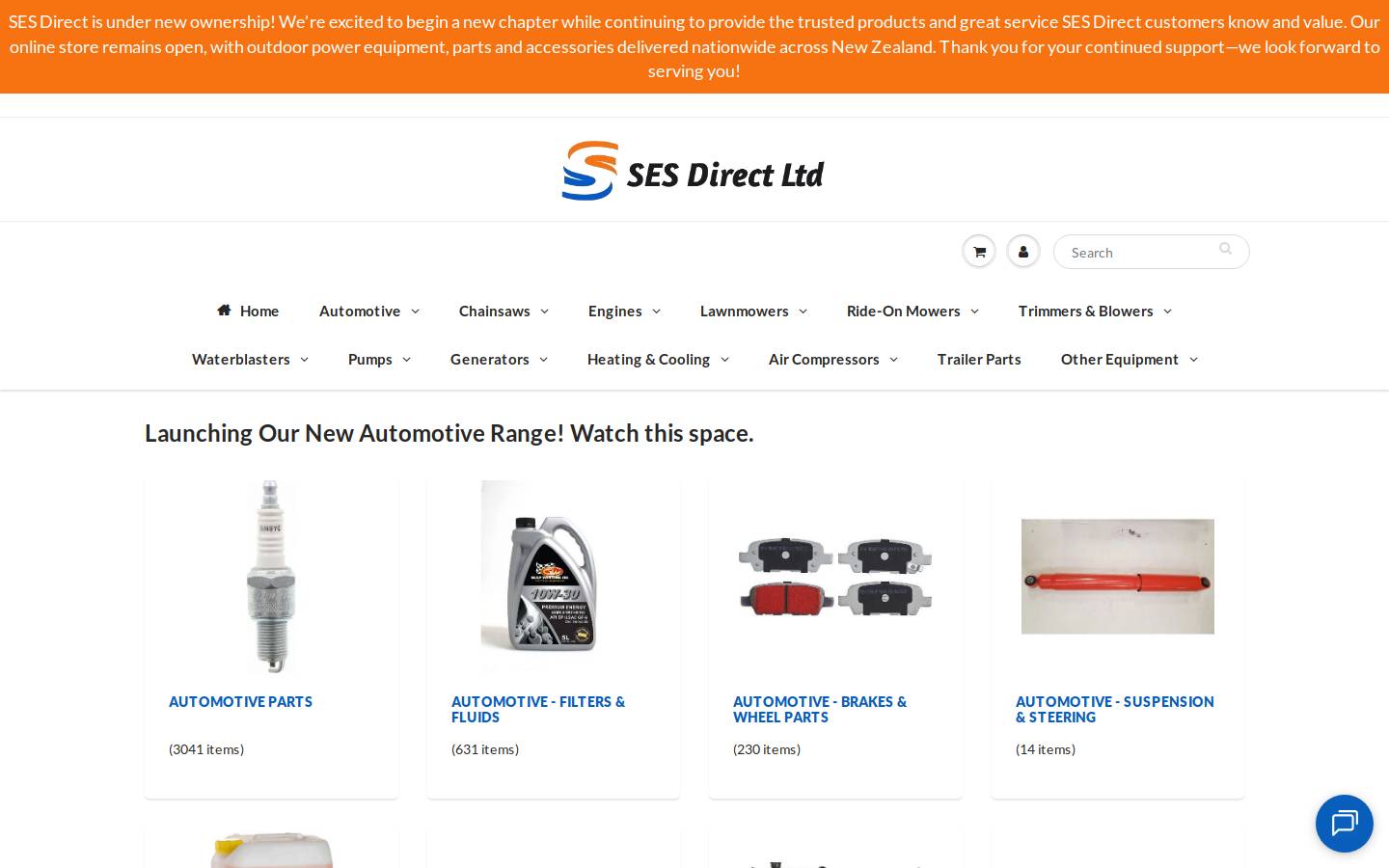
Task: Open the Engines menu
Action: tap(614, 311)
